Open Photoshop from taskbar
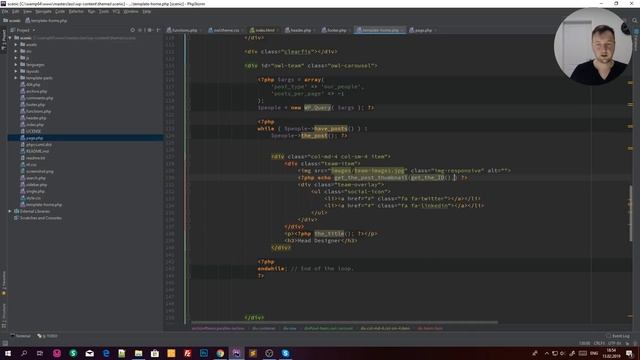 point(204,353)
